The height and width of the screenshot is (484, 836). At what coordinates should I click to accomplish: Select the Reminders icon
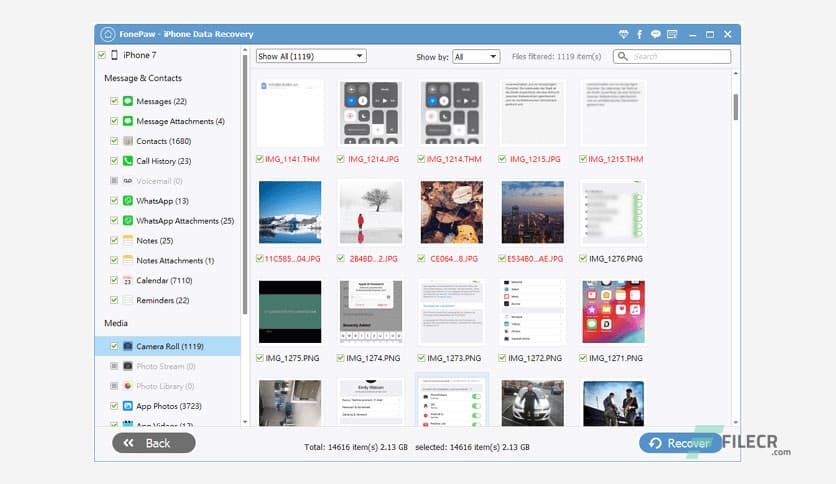pos(128,300)
